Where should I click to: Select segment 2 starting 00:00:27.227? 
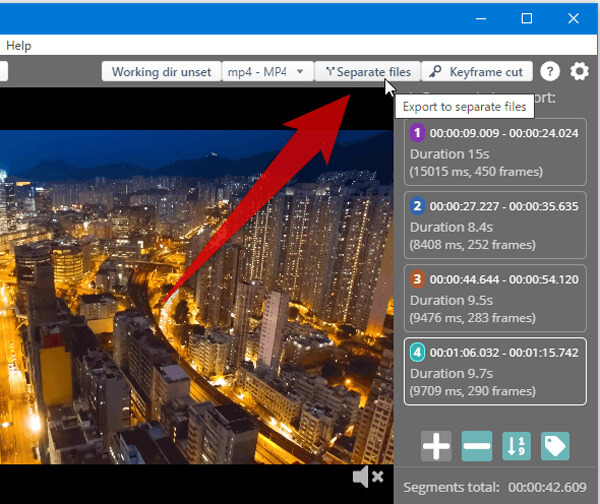pyautogui.click(x=495, y=225)
